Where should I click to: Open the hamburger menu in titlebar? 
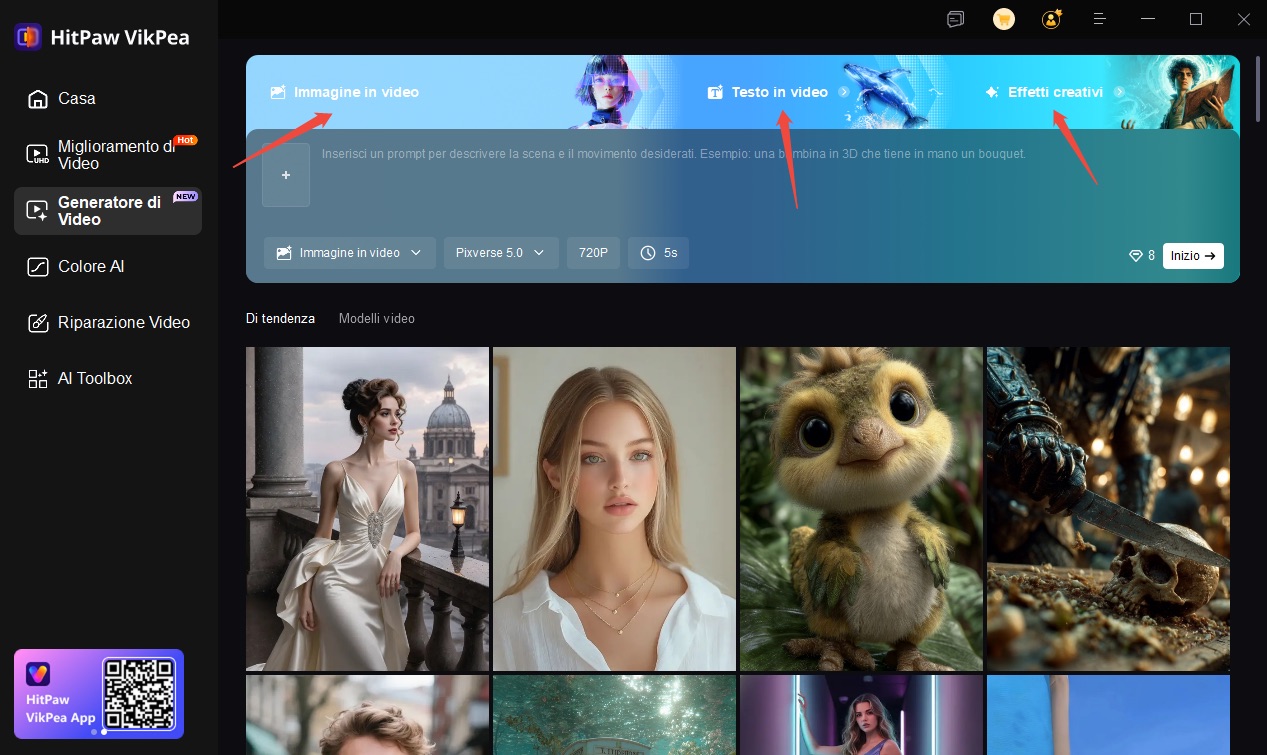[1100, 19]
